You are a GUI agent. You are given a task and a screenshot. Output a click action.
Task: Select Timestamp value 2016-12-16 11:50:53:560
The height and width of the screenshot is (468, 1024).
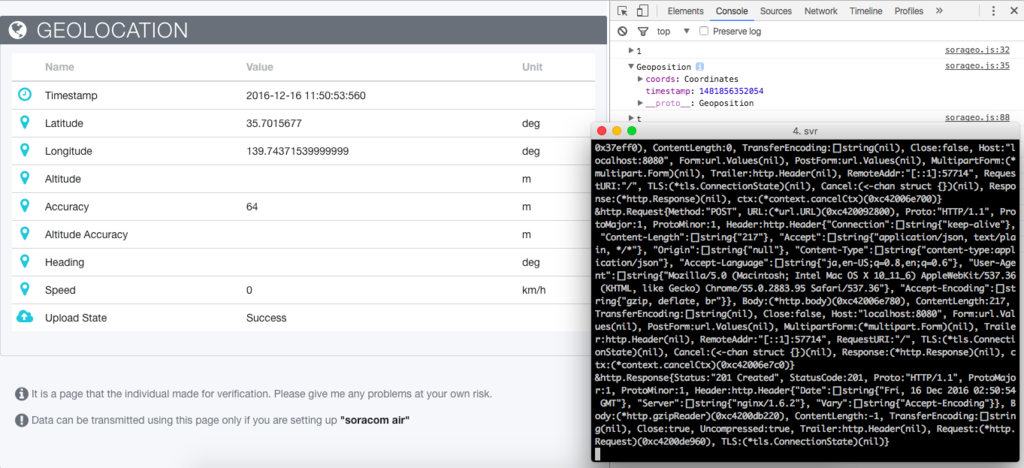click(x=306, y=95)
